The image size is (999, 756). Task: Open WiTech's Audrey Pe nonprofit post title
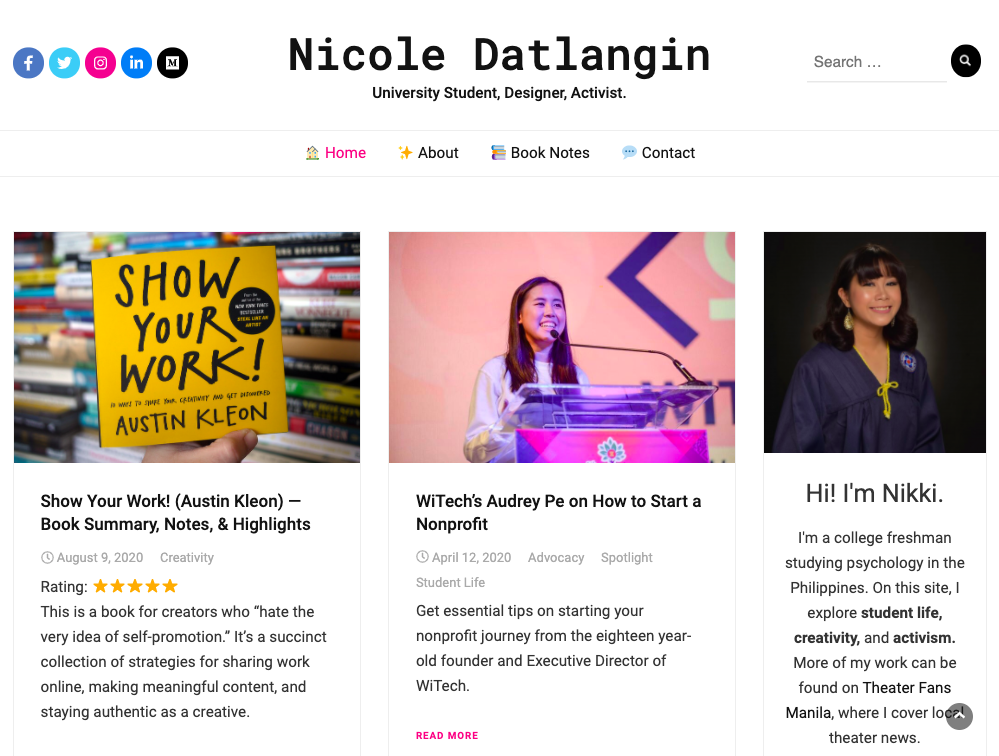click(559, 513)
